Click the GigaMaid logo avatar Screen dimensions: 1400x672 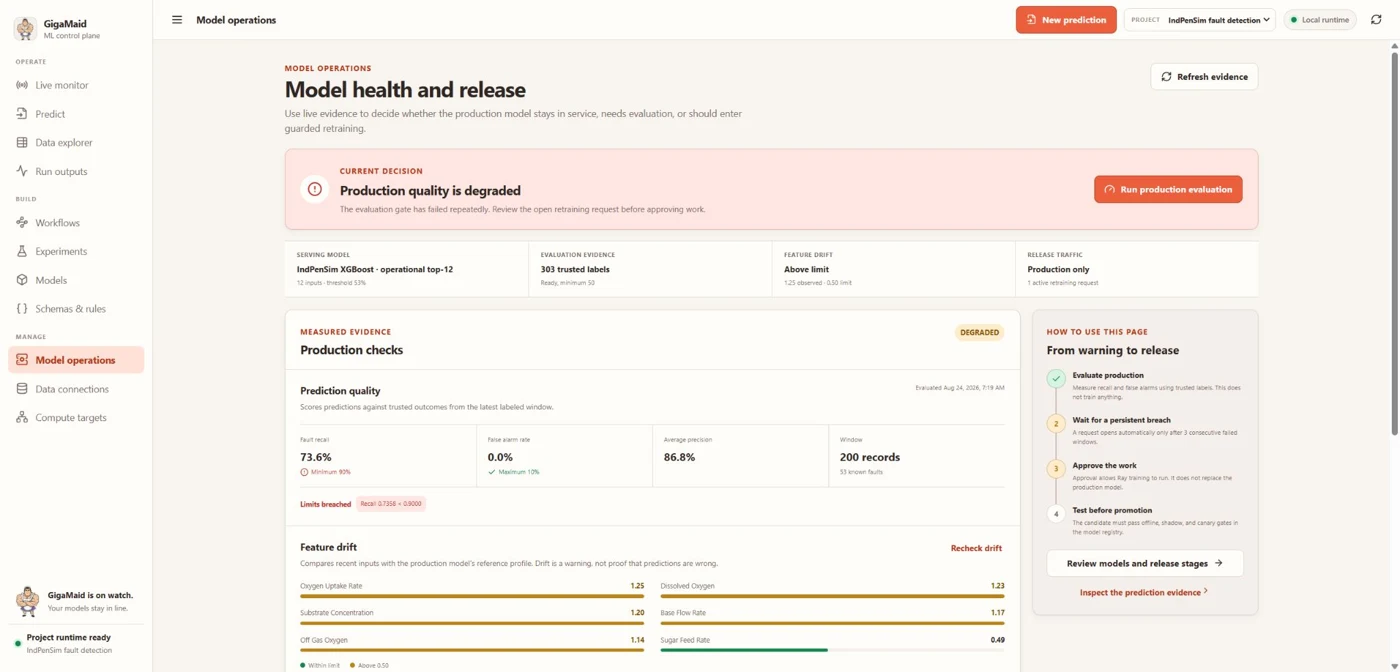[x=25, y=28]
